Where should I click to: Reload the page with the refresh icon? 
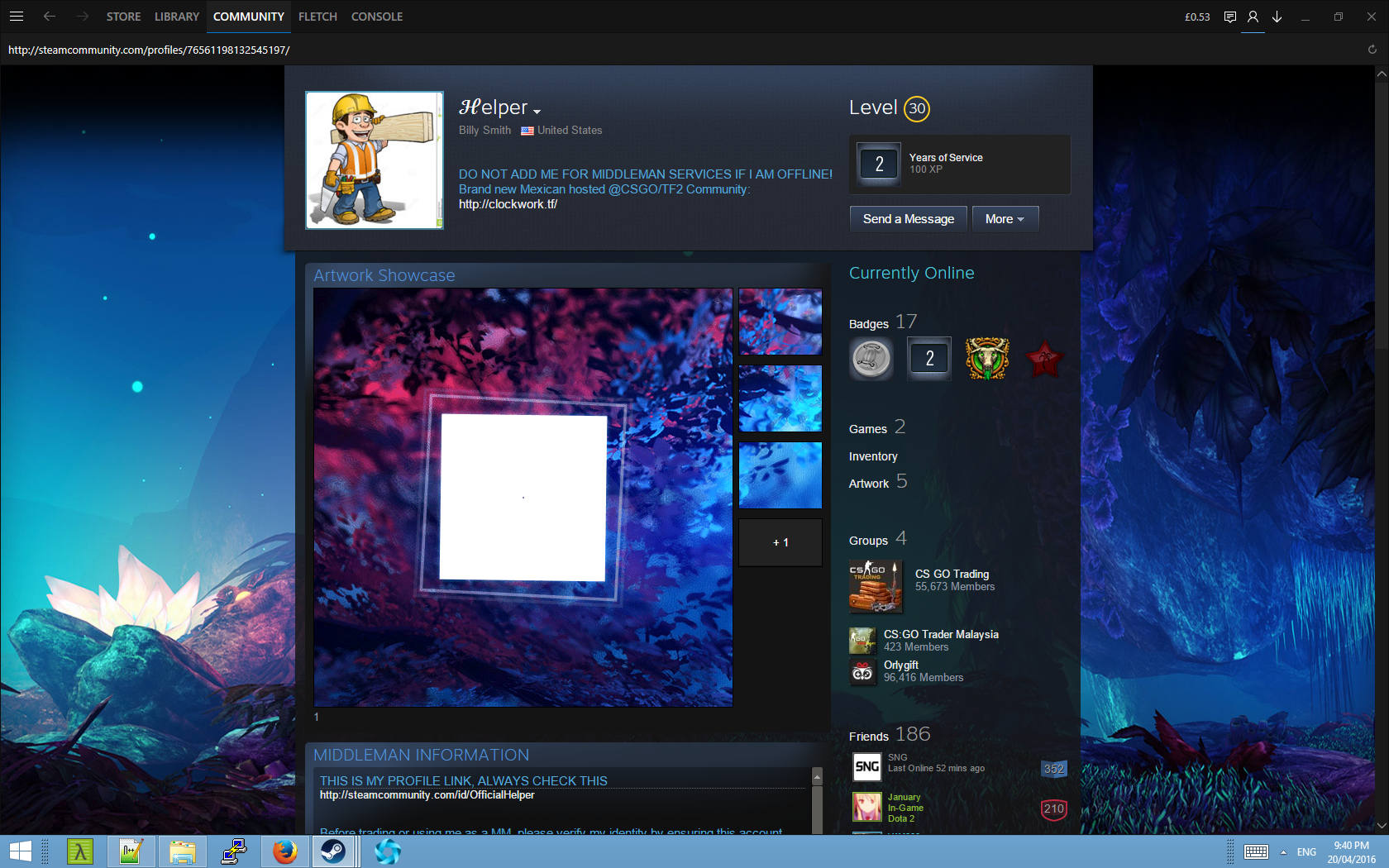click(1372, 50)
